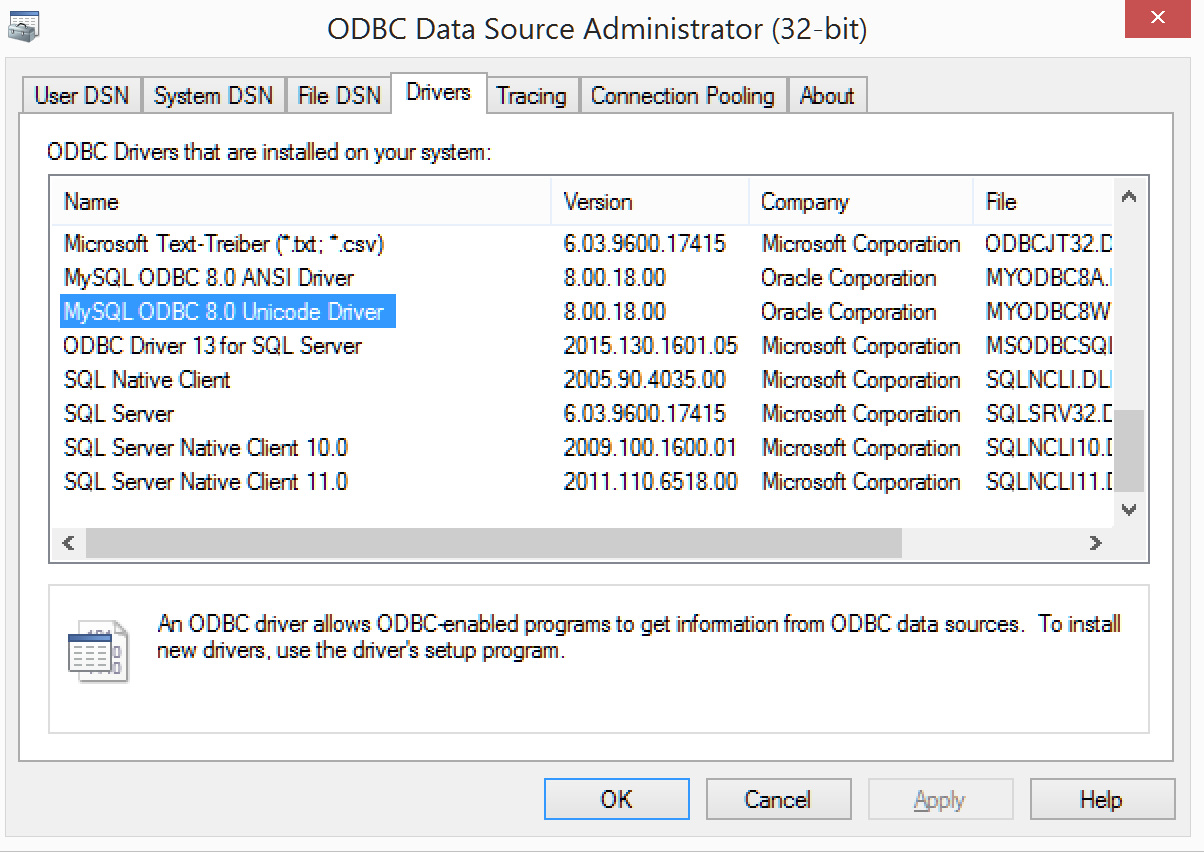Go to the File DSN tab
The width and height of the screenshot is (1204, 852).
[x=339, y=96]
